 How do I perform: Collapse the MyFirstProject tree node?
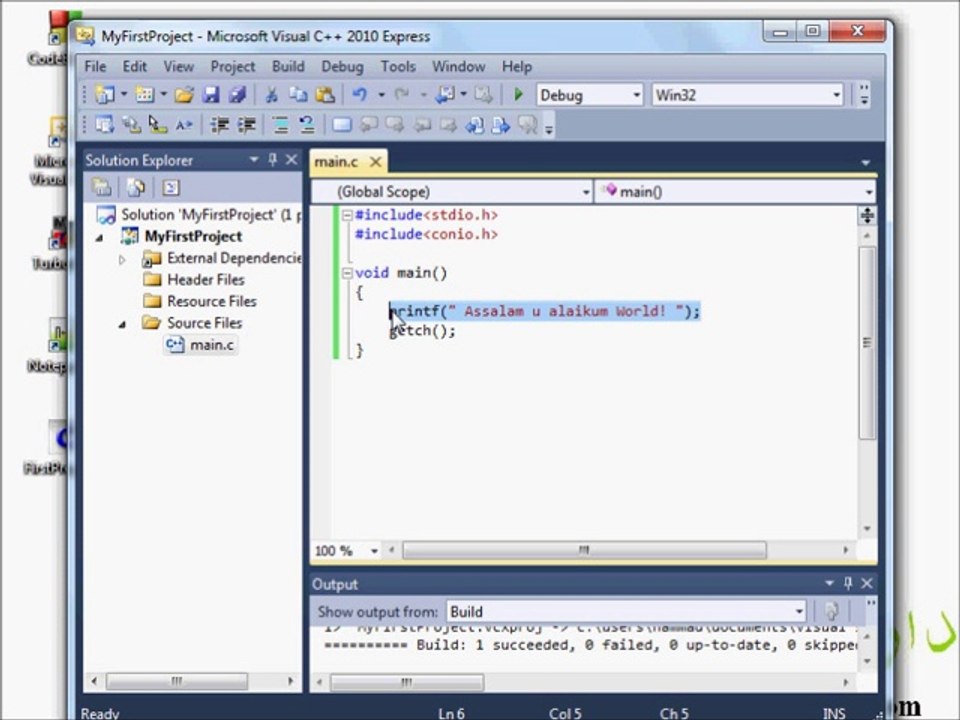[x=99, y=238]
